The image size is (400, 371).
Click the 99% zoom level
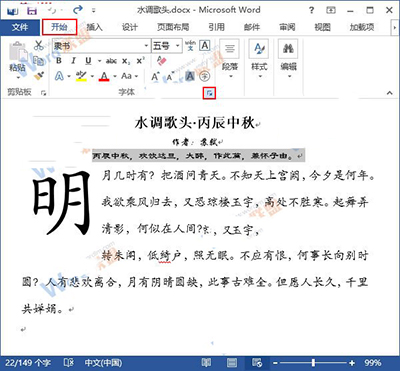(x=373, y=363)
